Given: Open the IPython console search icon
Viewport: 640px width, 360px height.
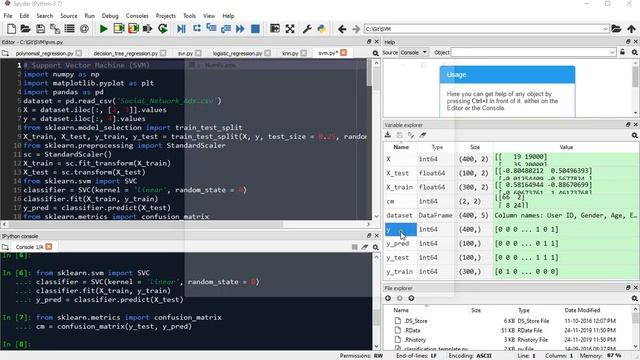Looking at the screenshot, I should pos(376,247).
